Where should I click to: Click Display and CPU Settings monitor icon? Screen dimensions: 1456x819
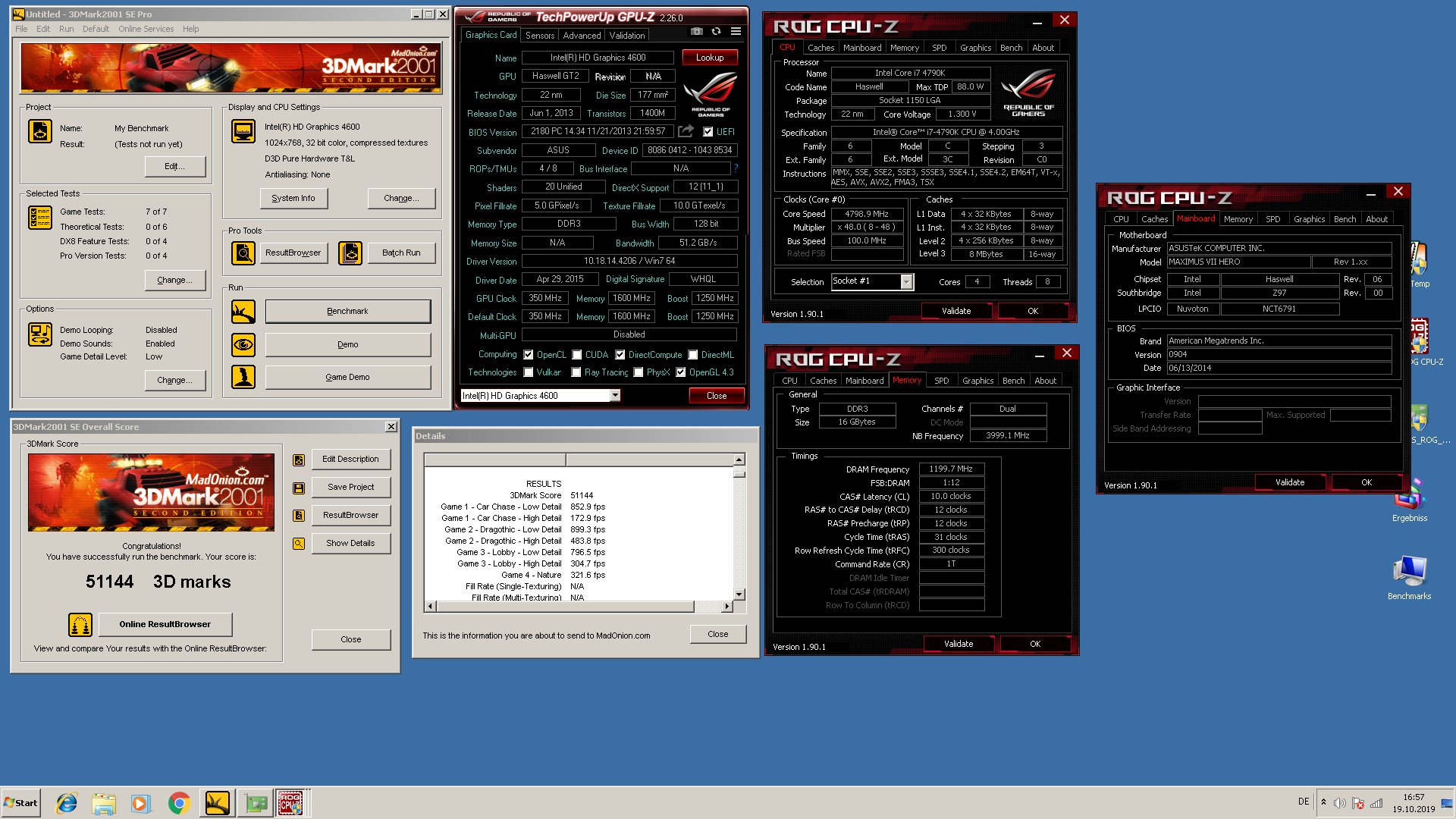click(243, 131)
